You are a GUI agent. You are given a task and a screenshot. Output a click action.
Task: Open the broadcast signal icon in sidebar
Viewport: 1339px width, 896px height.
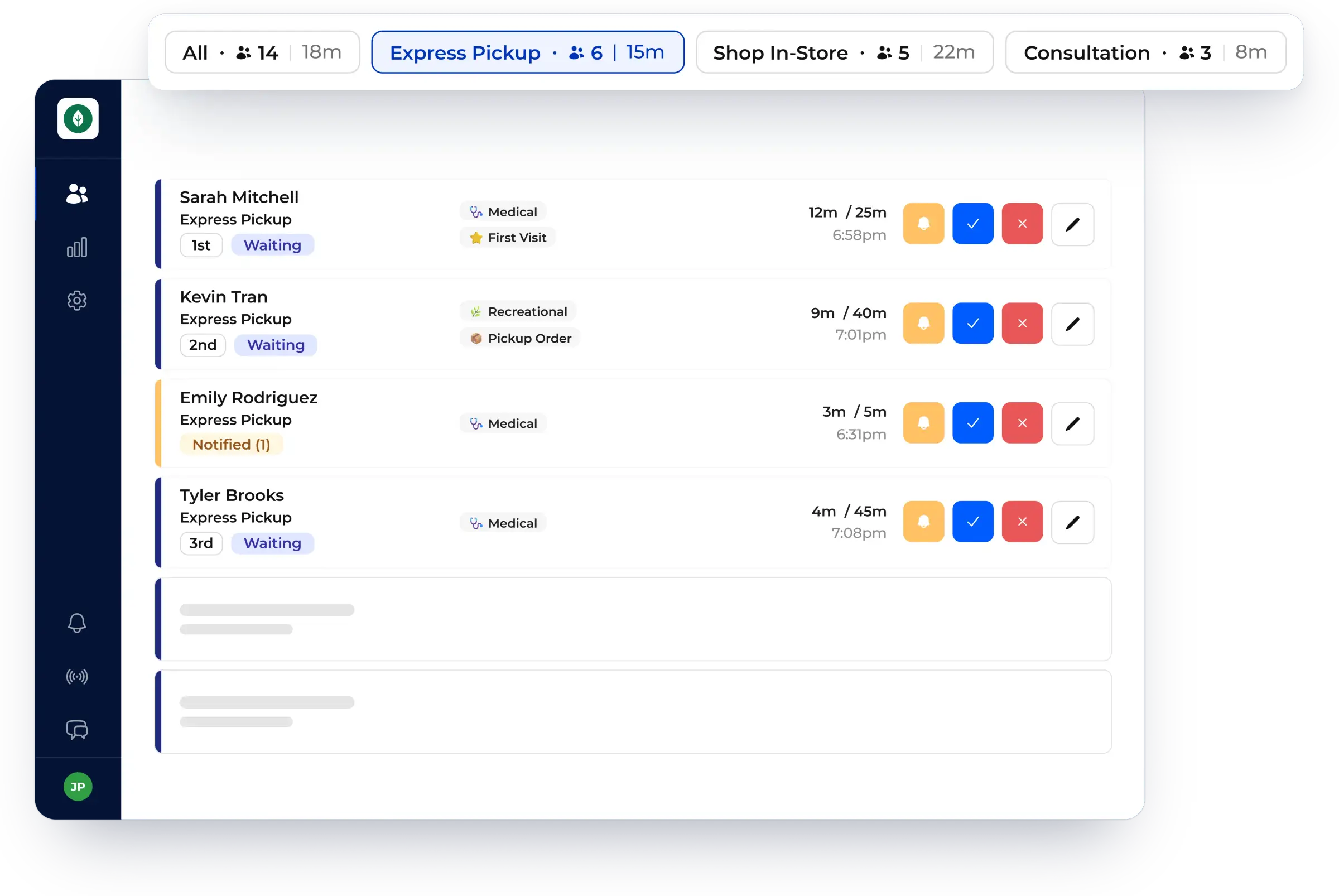[x=77, y=677]
